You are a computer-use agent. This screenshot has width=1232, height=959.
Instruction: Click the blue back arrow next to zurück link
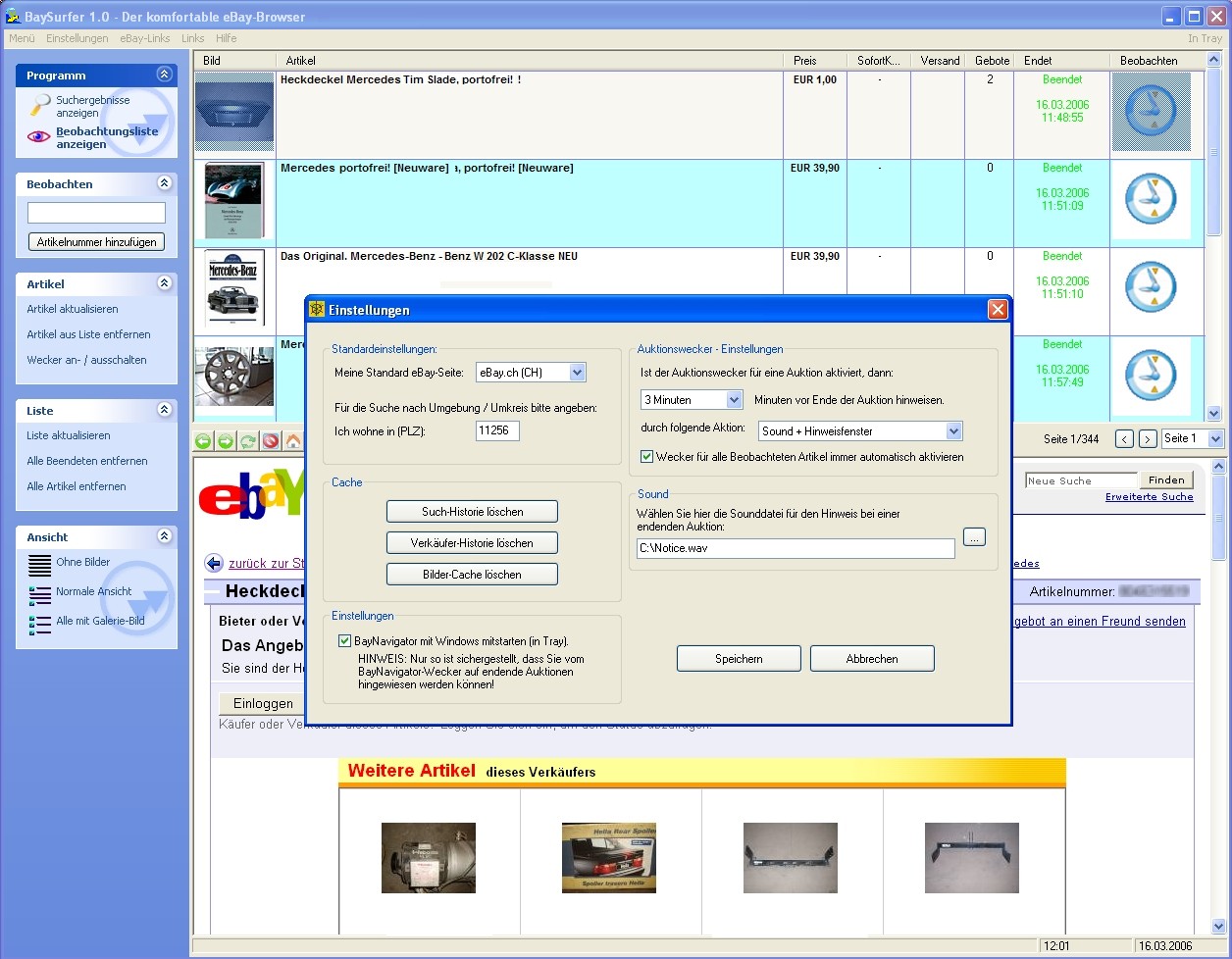(214, 563)
